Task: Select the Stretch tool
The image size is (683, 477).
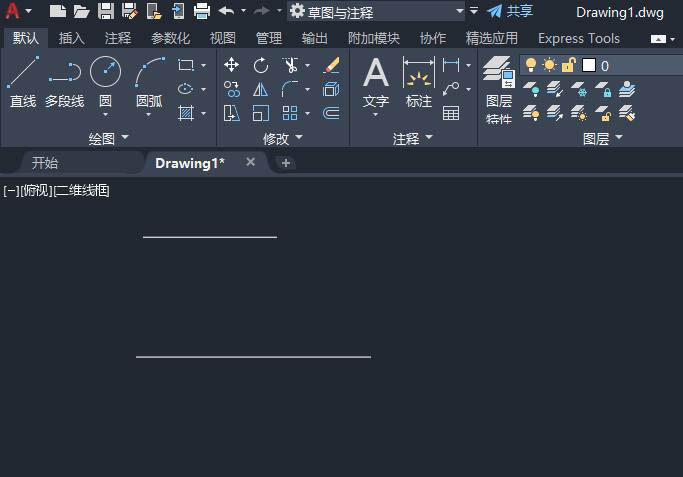Action: [231, 113]
